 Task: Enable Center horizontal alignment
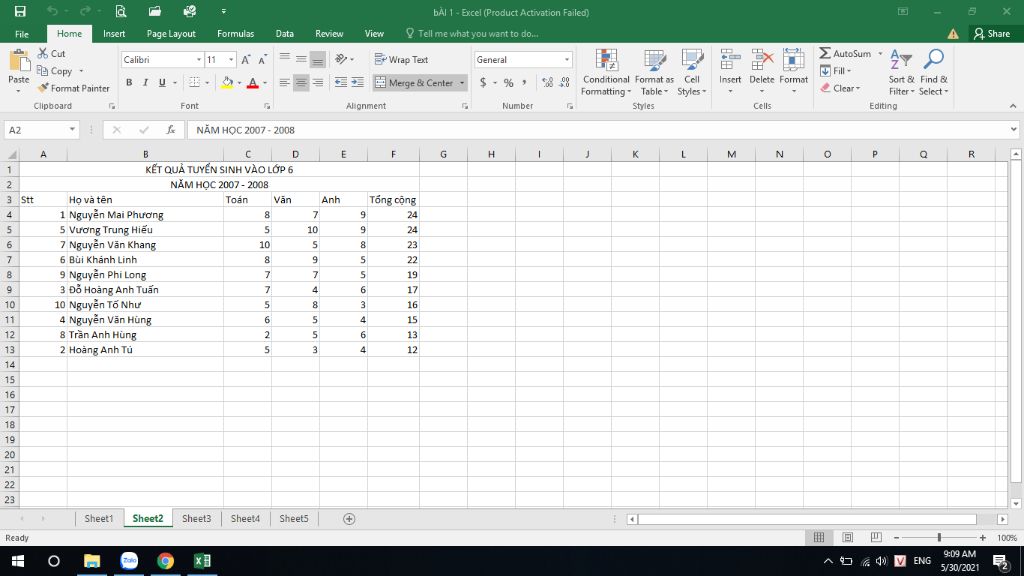[301, 83]
